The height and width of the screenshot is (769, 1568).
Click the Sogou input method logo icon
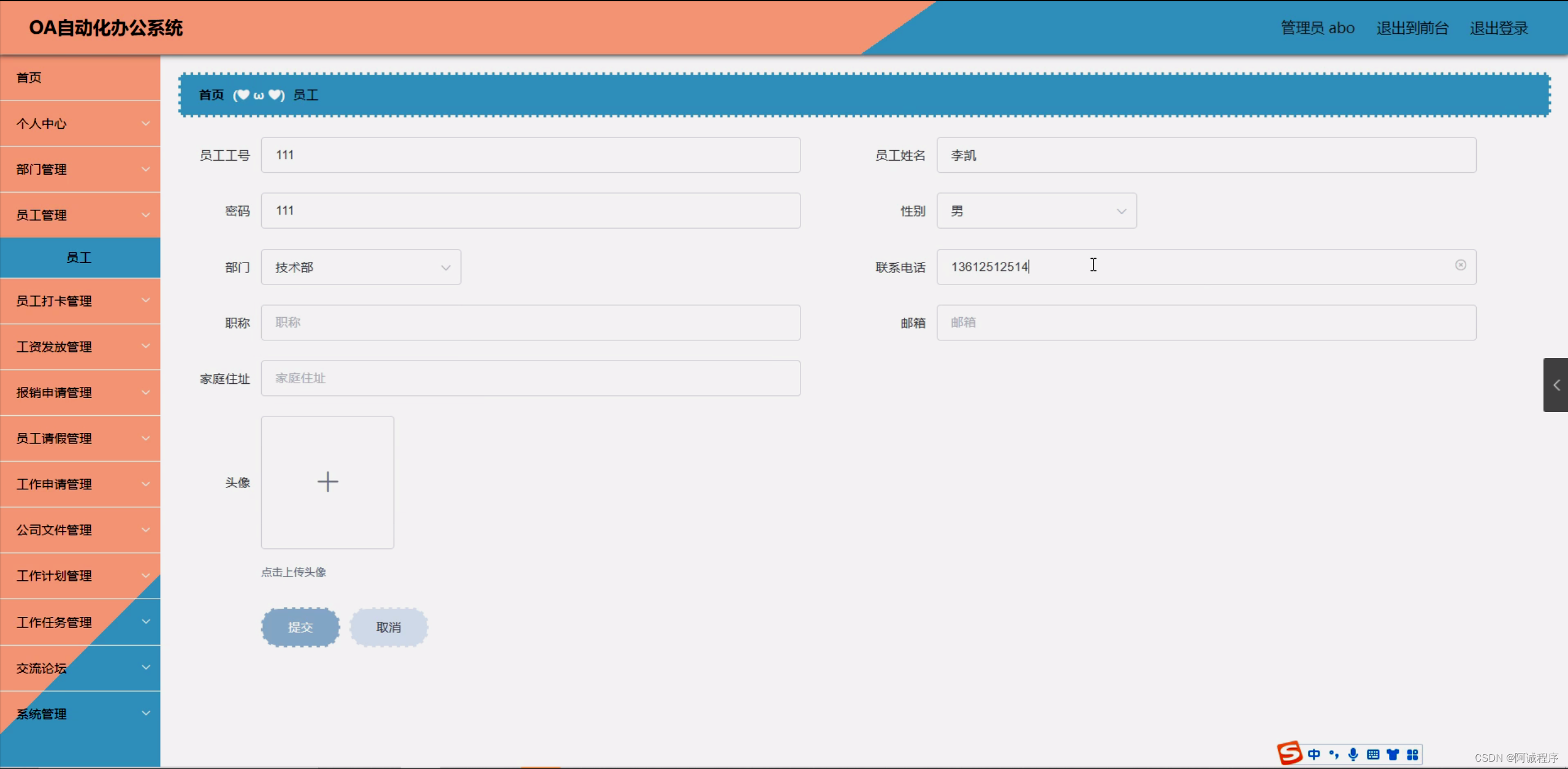(x=1290, y=753)
